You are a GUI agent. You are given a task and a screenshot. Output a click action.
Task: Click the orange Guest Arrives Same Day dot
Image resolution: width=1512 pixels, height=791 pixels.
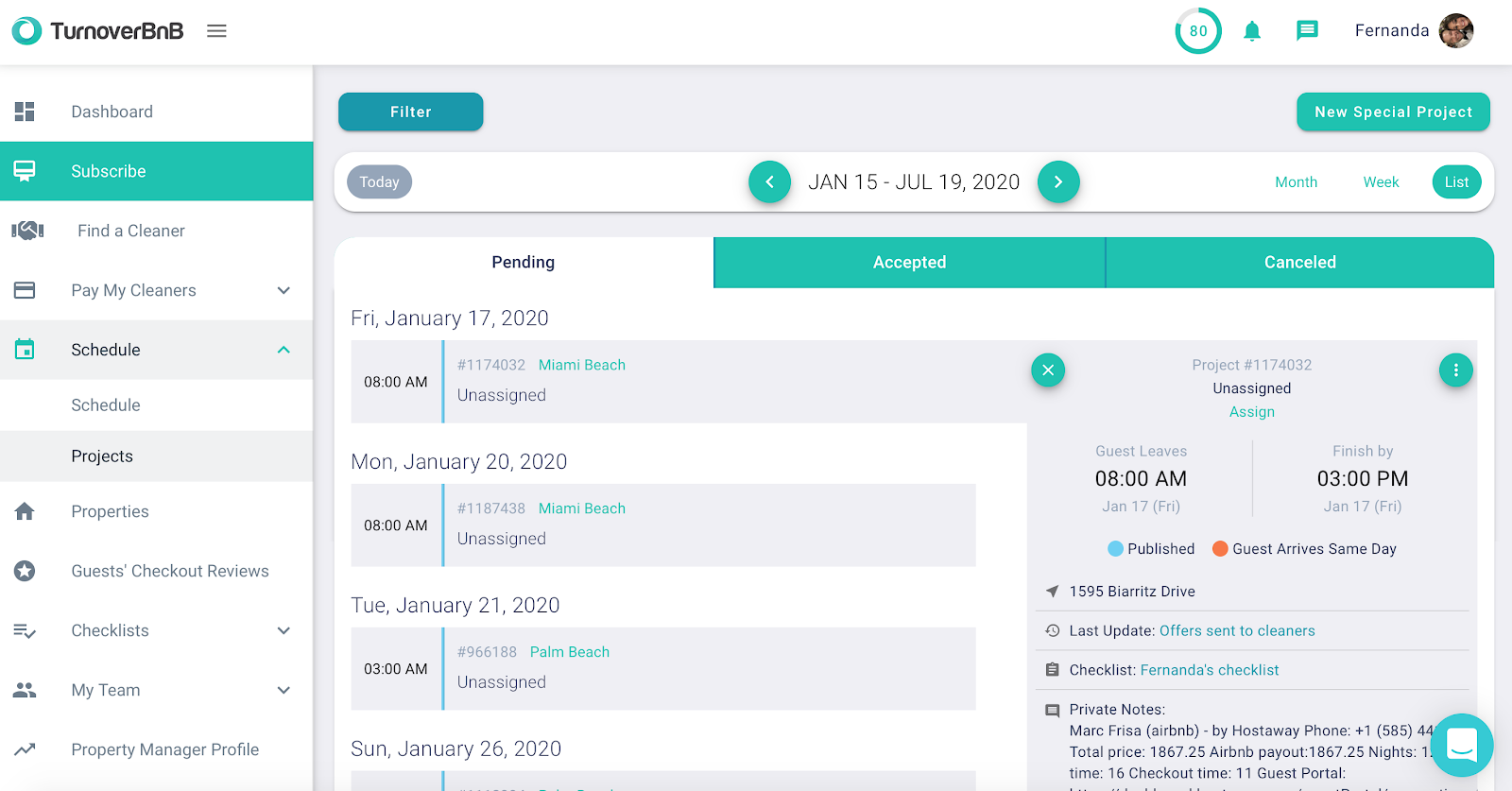(x=1220, y=548)
